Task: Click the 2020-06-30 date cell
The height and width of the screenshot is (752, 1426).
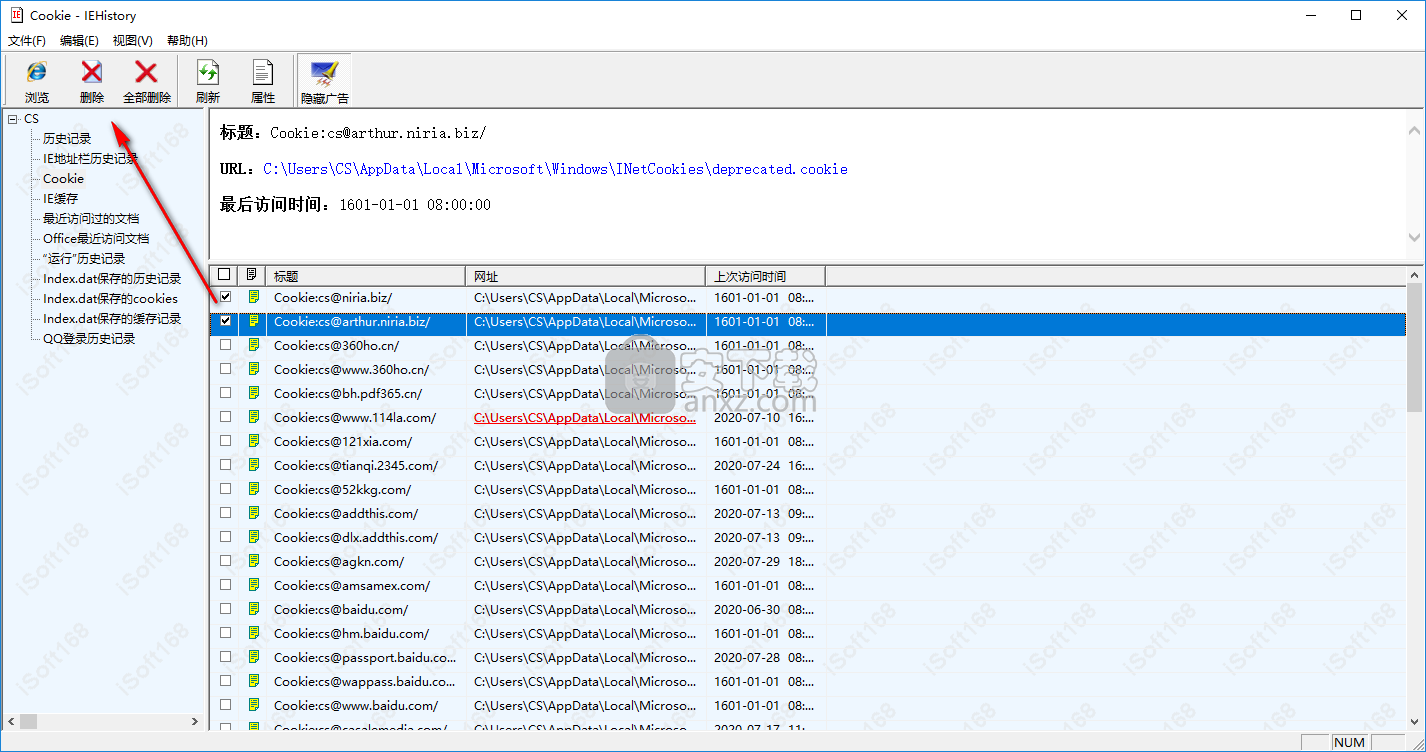Action: click(x=765, y=609)
